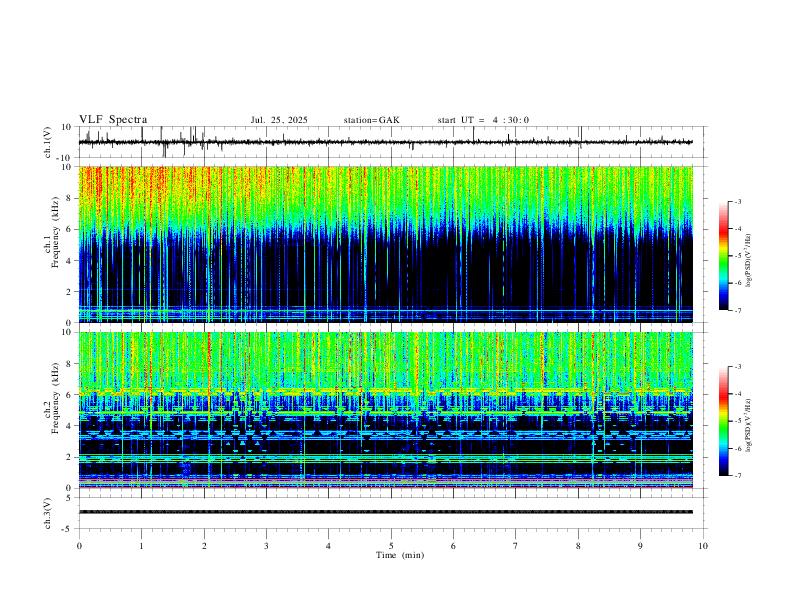Viewport: 792px width, 612px height.
Task: Click the "5" tick on the Time axis
Action: (x=391, y=546)
